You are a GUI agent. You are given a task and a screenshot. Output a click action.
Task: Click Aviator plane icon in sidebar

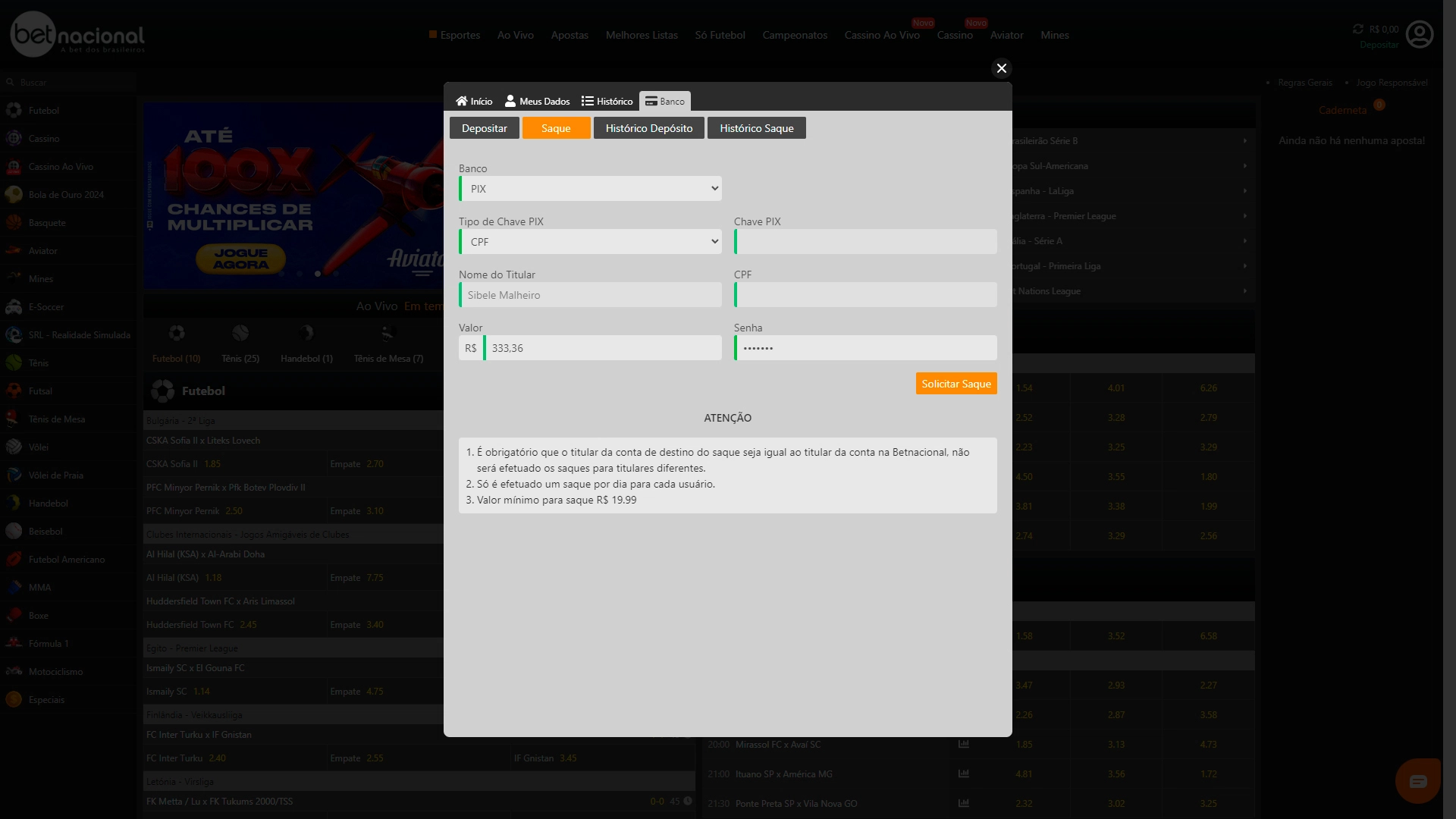point(14,251)
